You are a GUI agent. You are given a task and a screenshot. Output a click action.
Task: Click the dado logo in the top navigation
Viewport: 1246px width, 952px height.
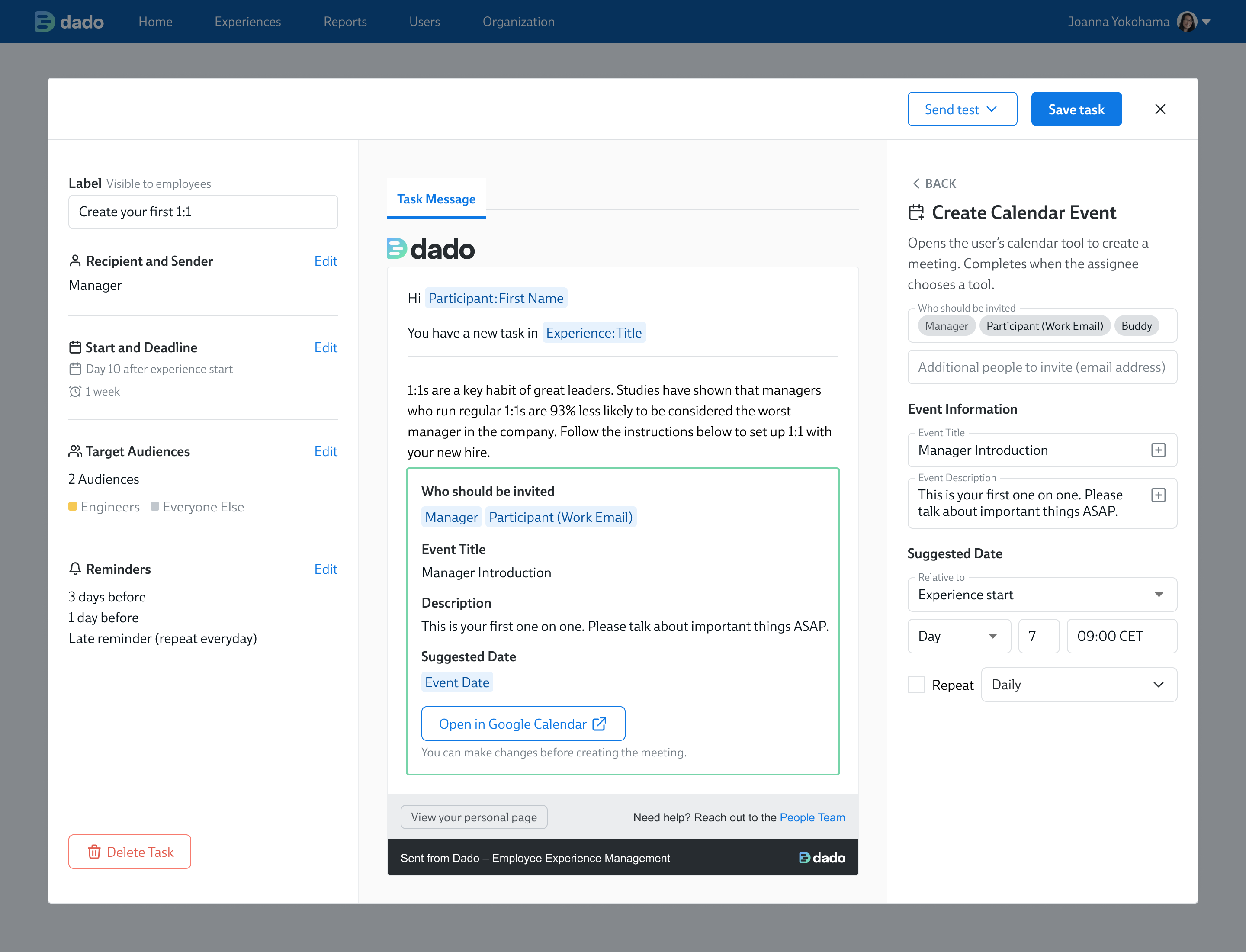(x=68, y=22)
